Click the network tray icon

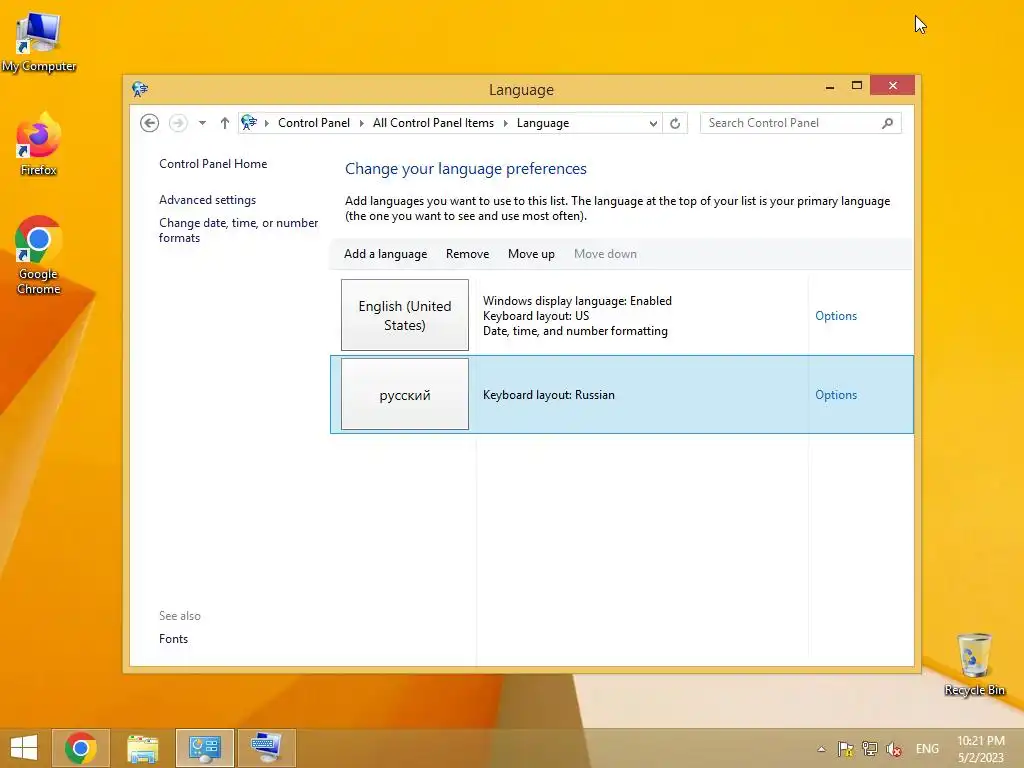coord(869,749)
